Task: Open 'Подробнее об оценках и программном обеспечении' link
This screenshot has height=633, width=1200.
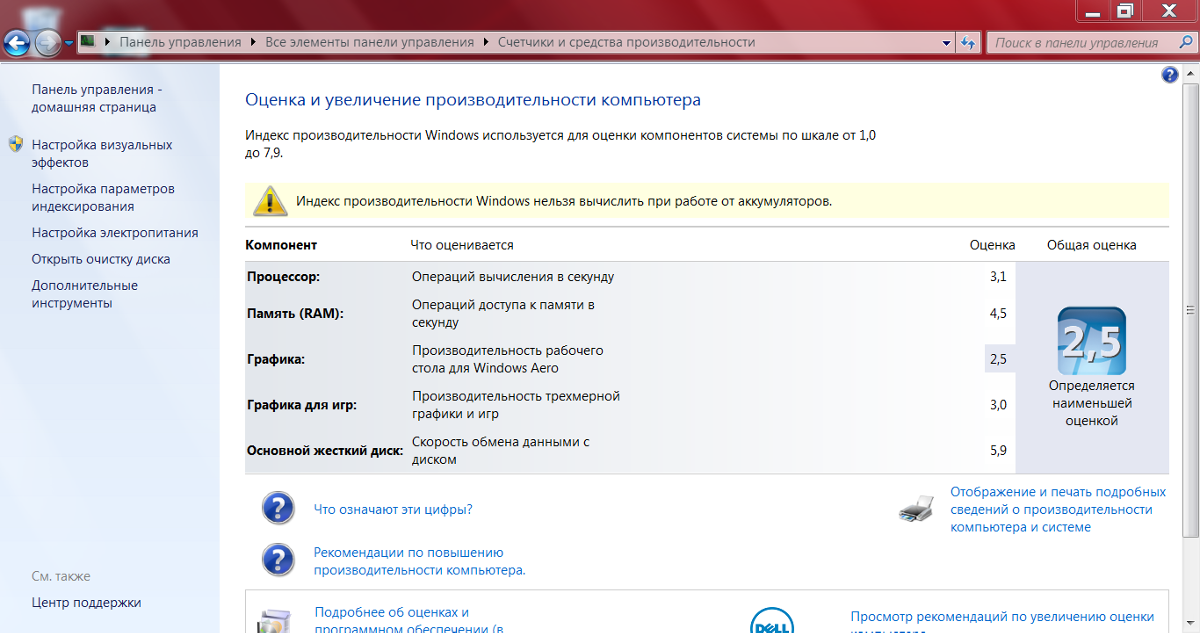Action: click(x=409, y=620)
